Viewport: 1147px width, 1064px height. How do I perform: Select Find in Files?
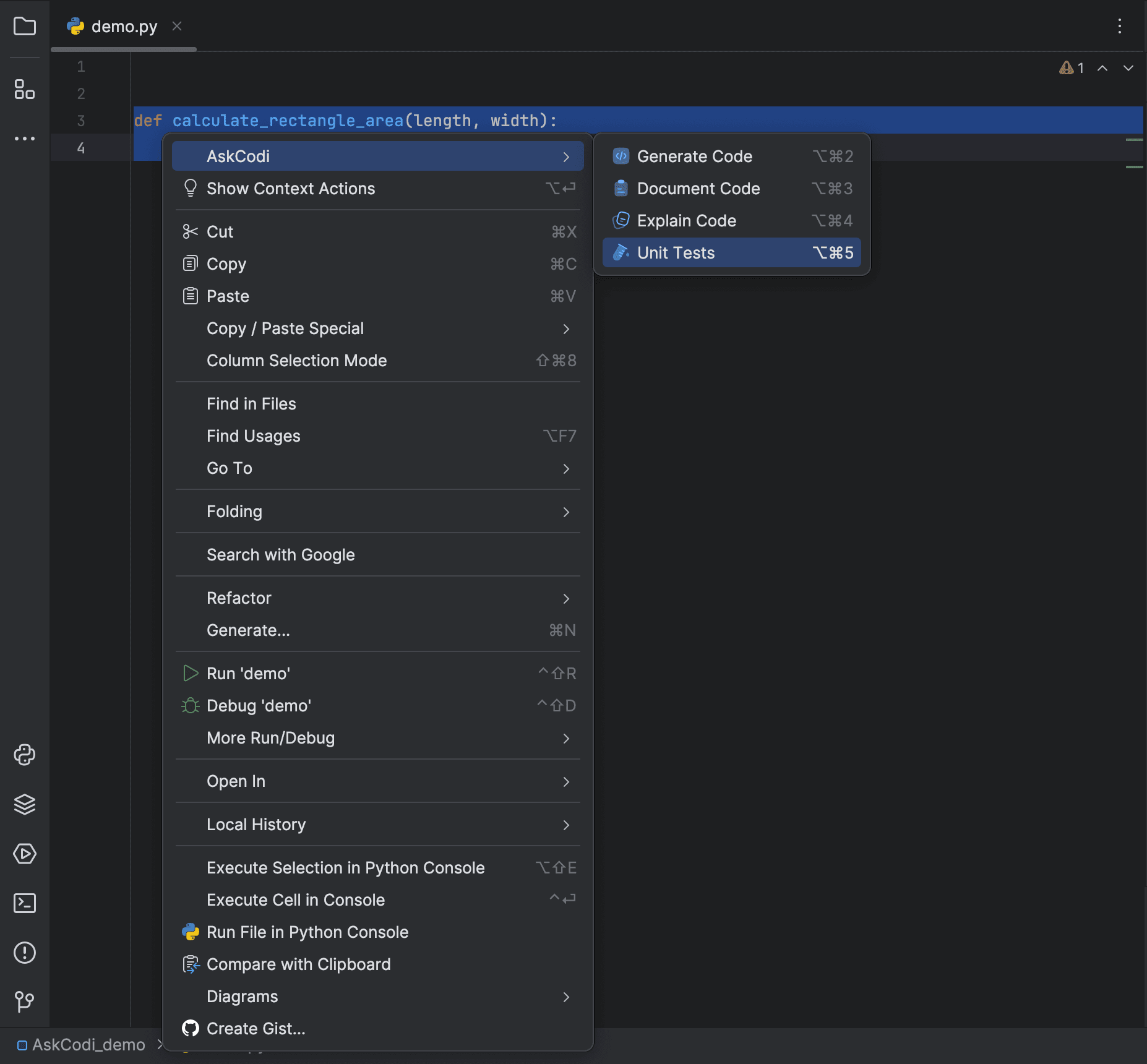tap(377, 404)
